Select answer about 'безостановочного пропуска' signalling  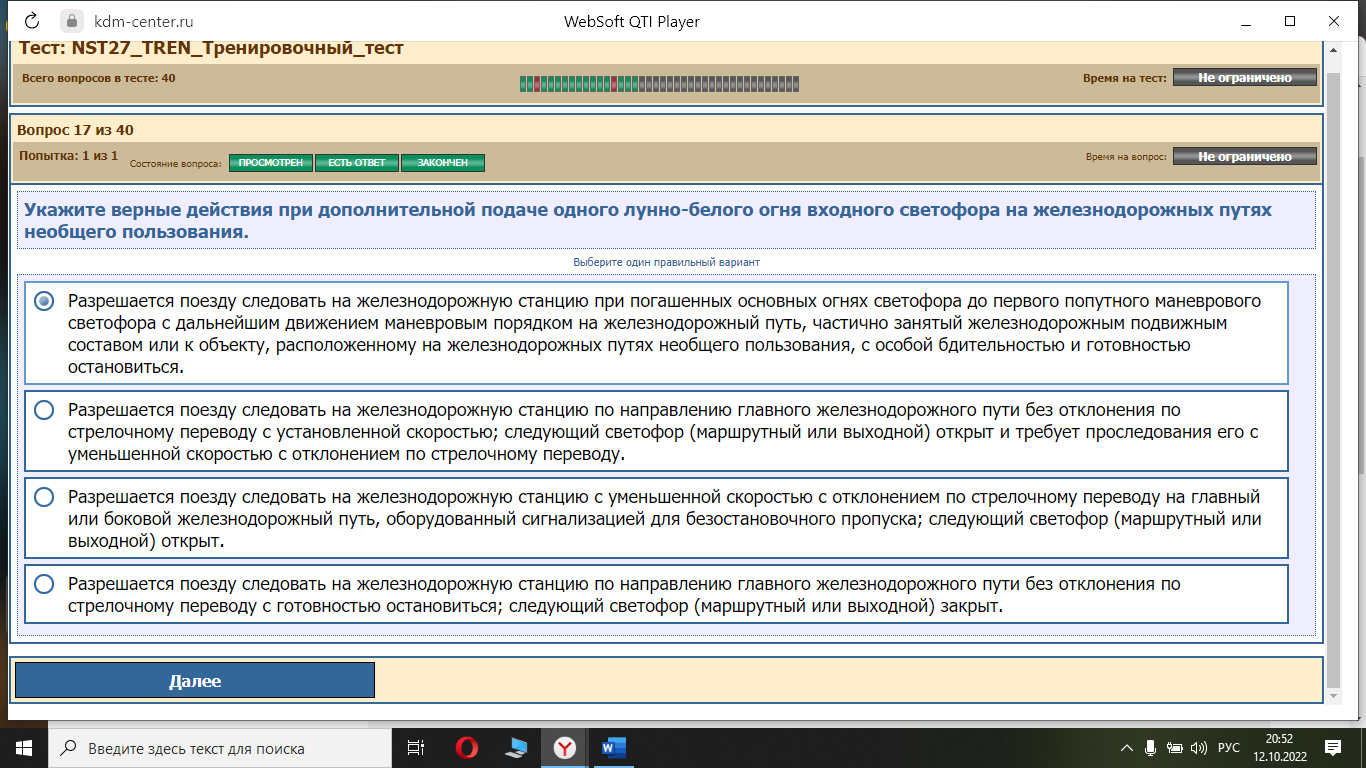click(x=655, y=518)
